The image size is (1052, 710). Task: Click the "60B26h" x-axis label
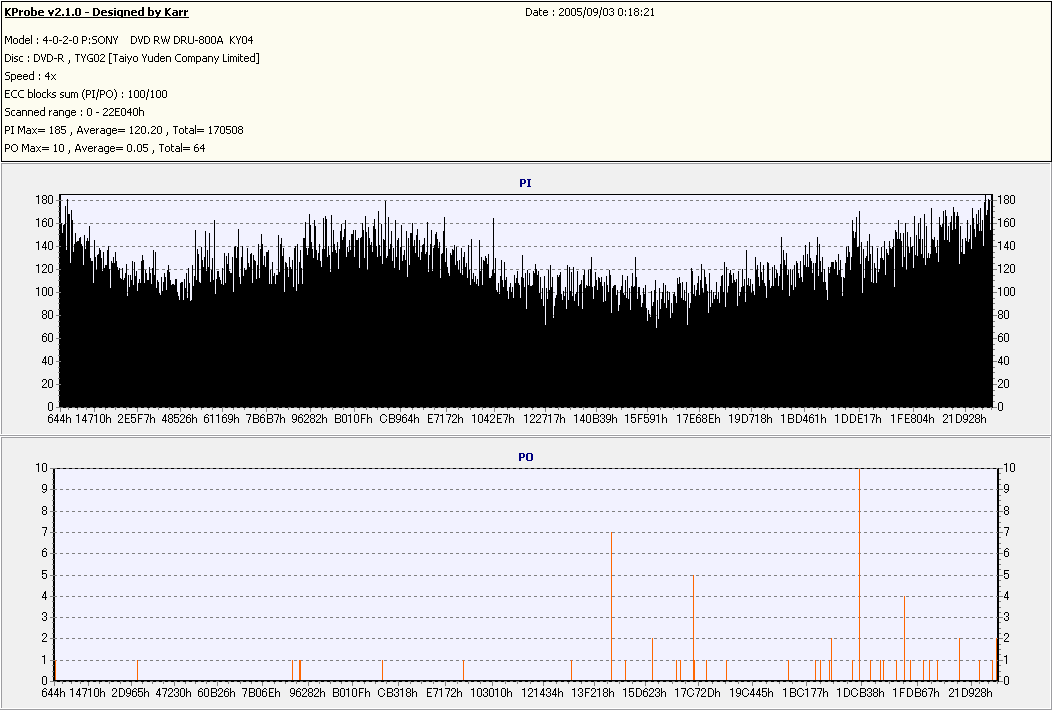(216, 693)
